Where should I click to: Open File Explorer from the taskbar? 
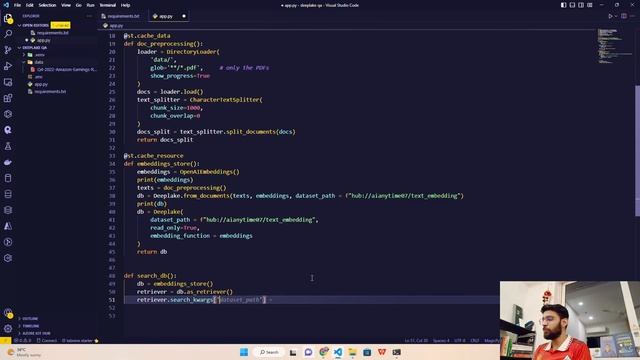(352, 352)
